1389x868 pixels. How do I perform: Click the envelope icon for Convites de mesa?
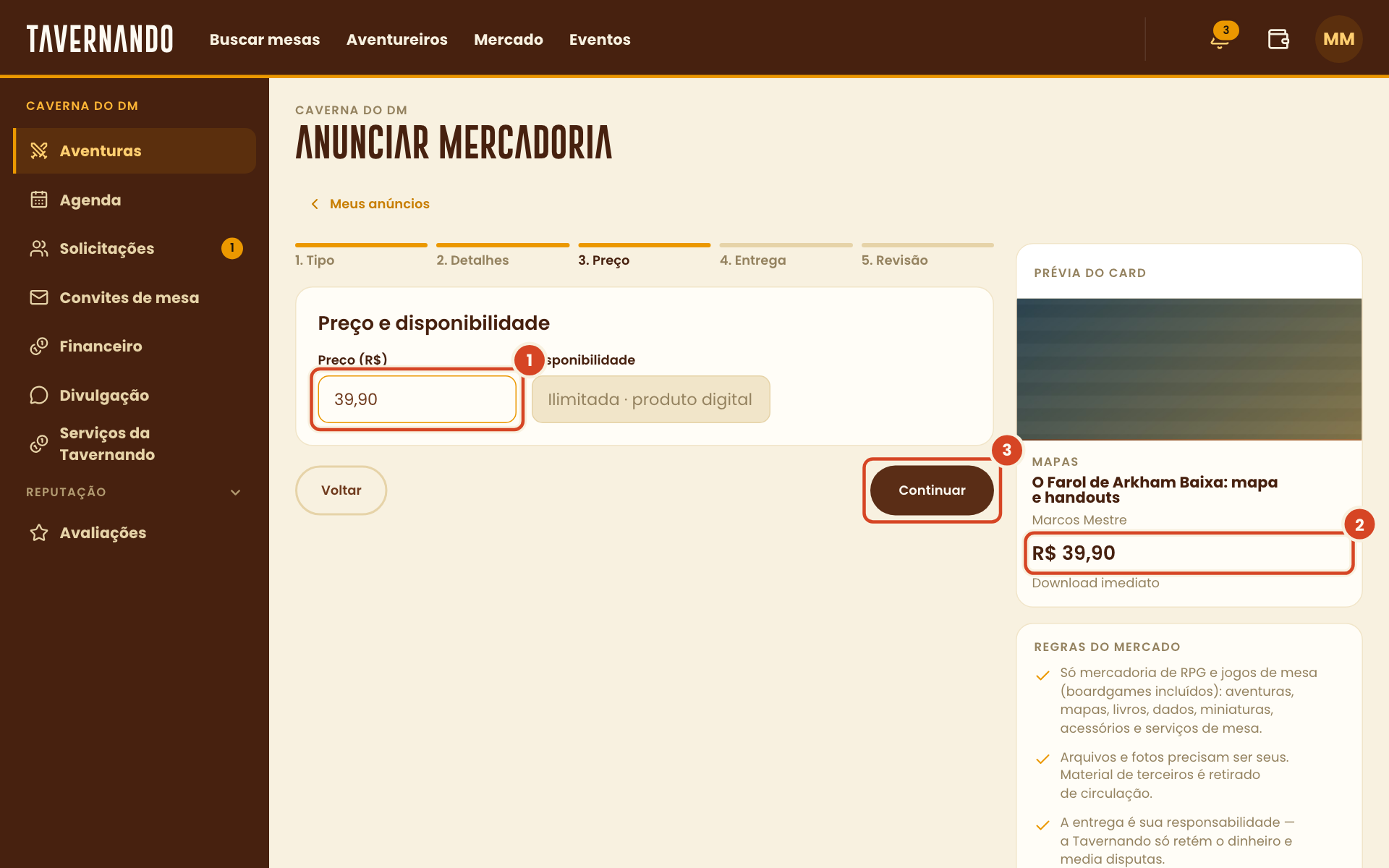39,297
